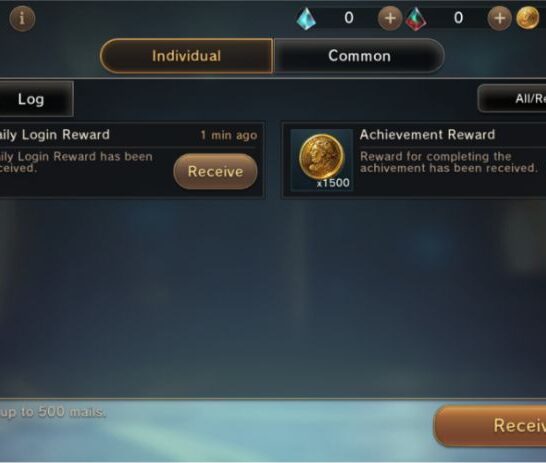Click the blue crystal count showing 0
Viewport: 546px width, 463px height.
[349, 18]
